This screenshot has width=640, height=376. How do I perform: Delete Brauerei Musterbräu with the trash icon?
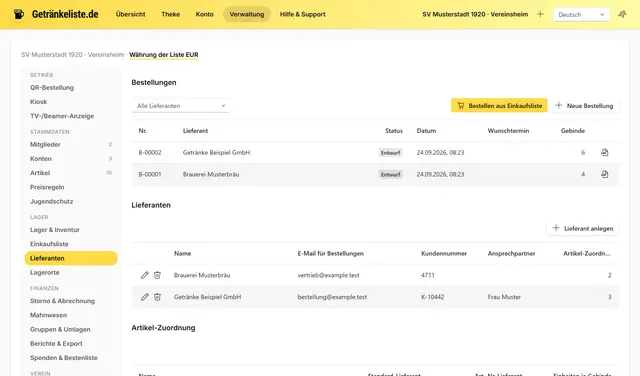click(157, 275)
